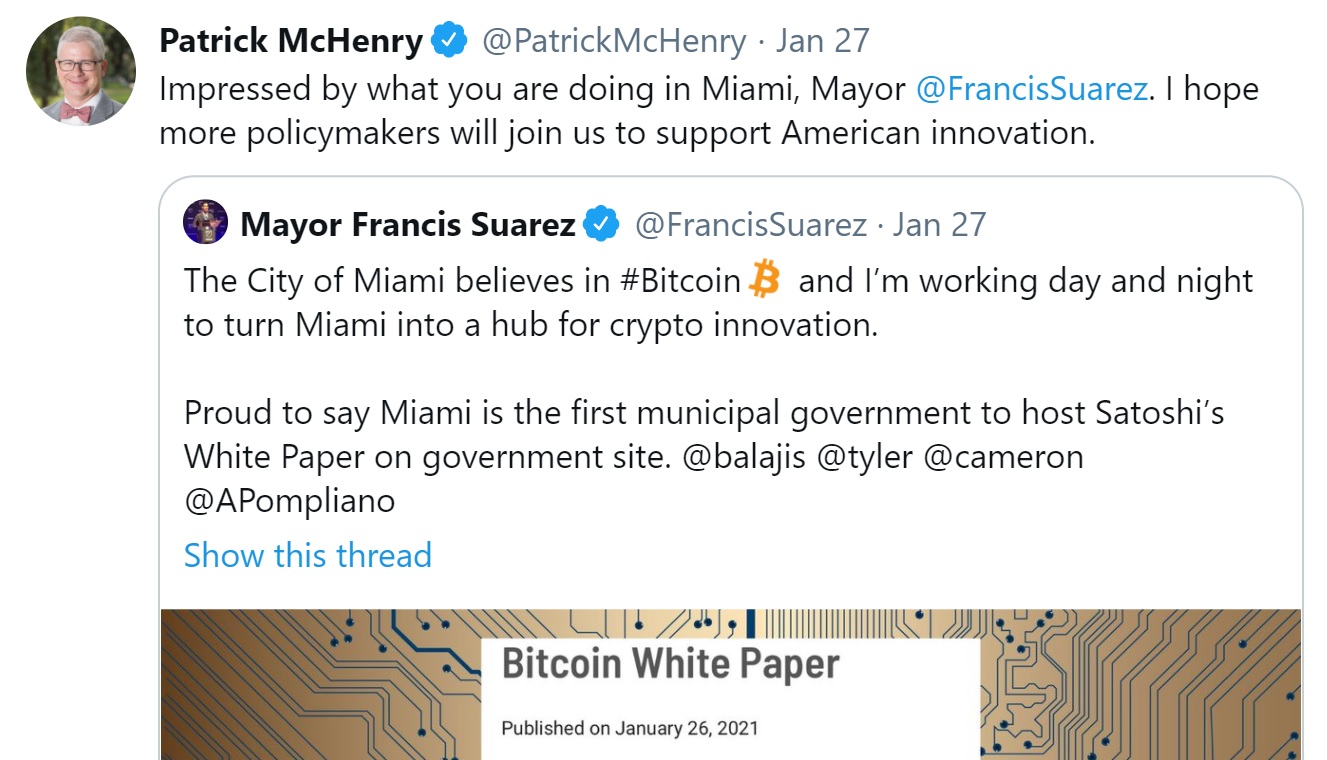Visit the @PatrickMcHenry handle
The image size is (1327, 760).
(x=614, y=41)
